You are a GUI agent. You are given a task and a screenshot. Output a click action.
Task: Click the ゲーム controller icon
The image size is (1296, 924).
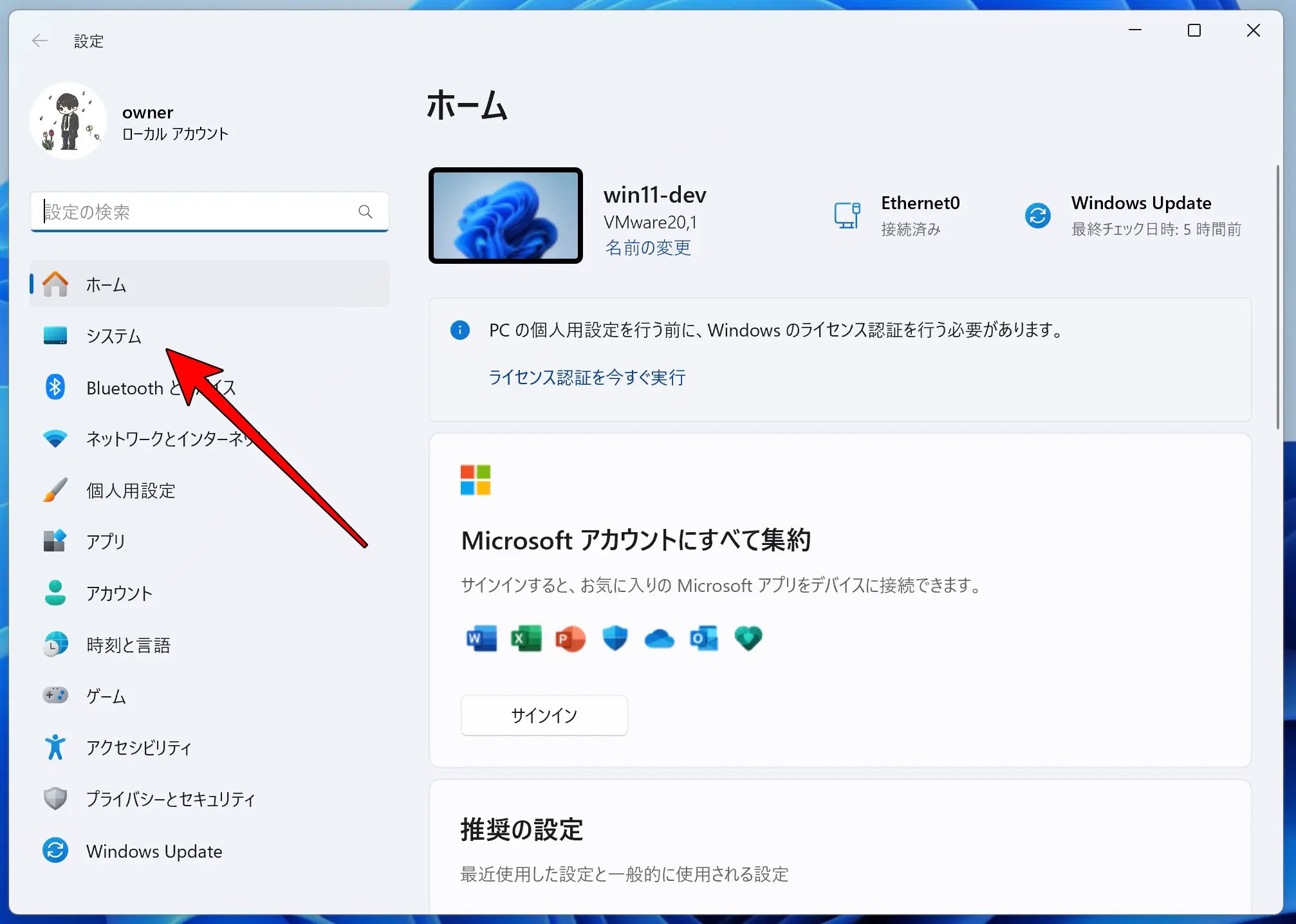point(55,696)
